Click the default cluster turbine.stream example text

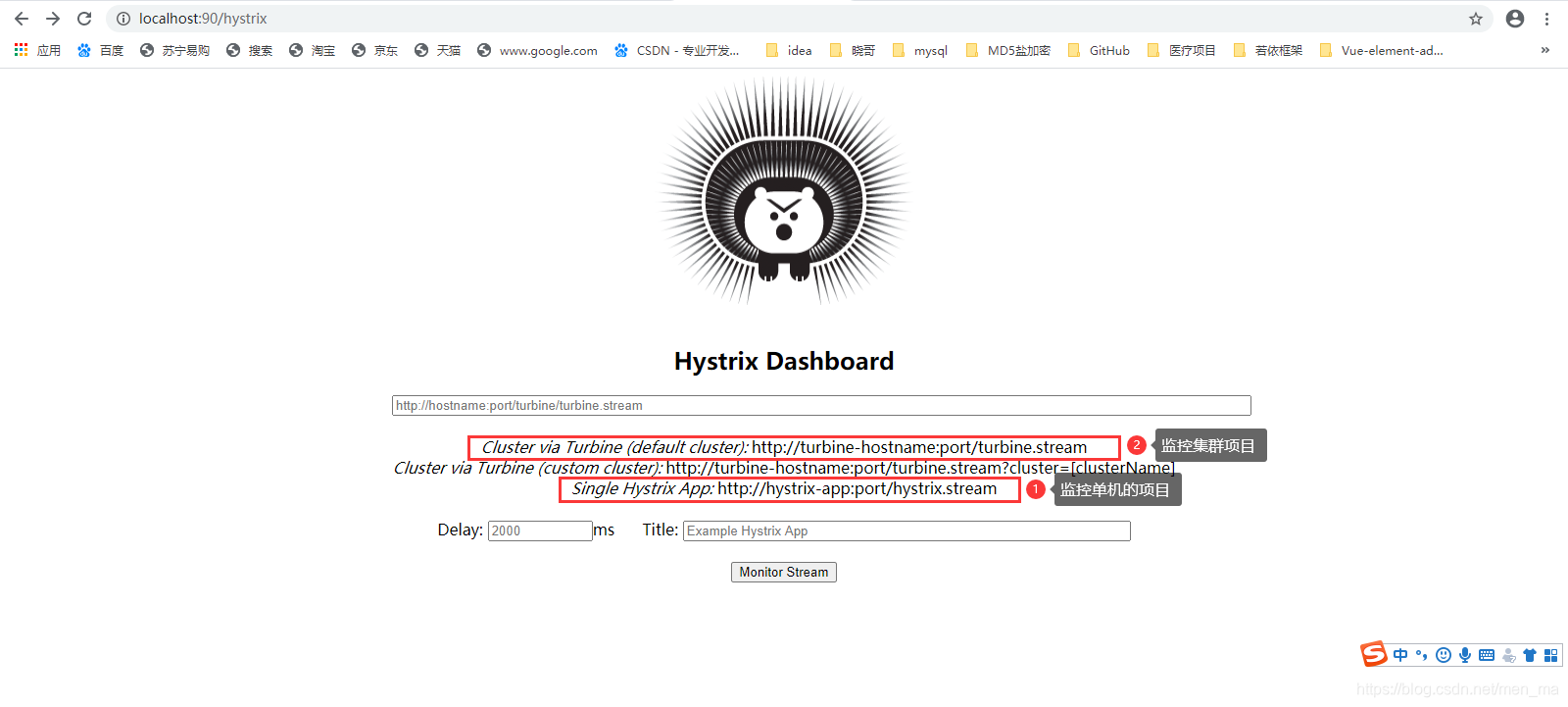coord(784,447)
